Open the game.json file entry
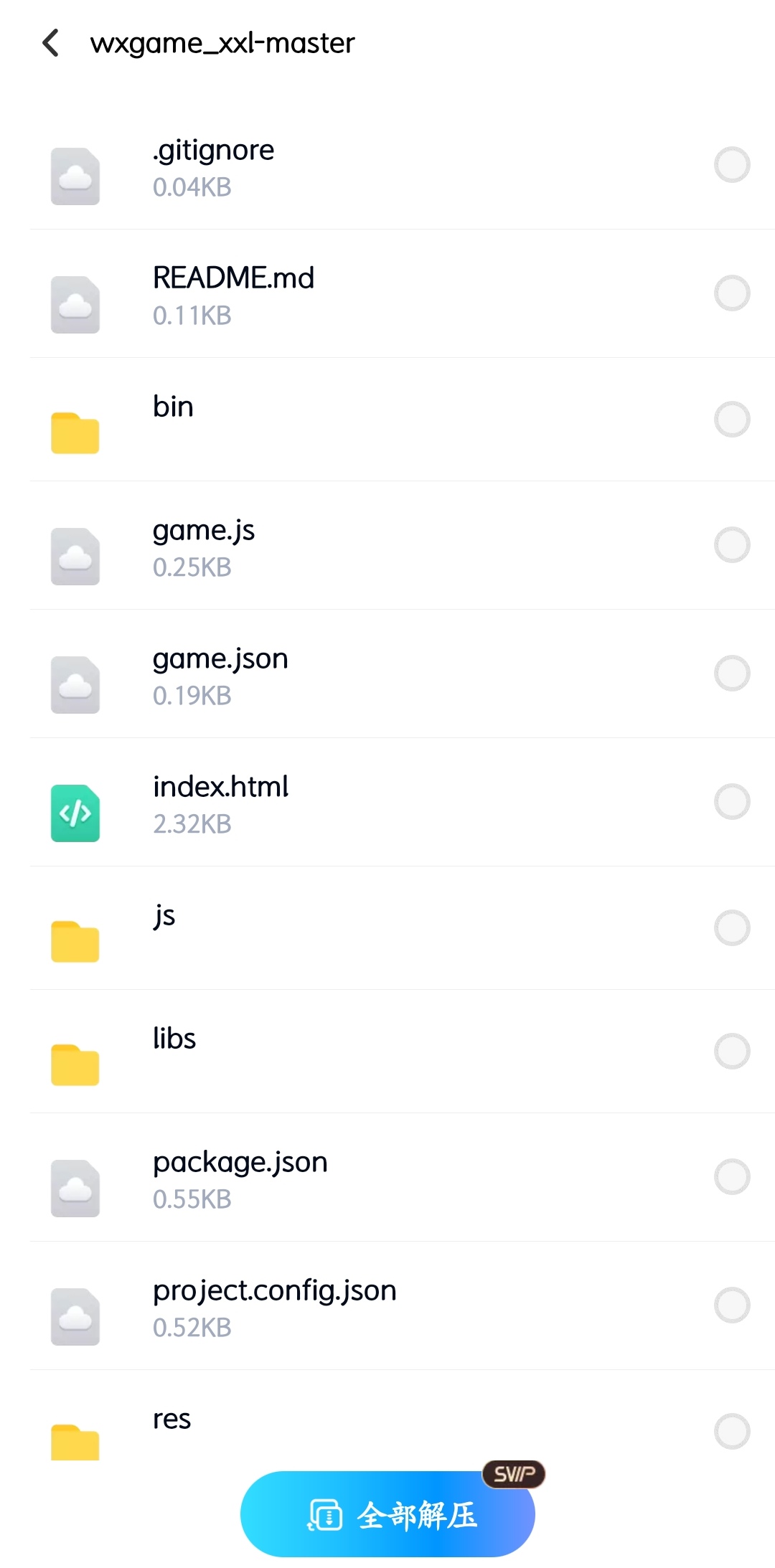This screenshot has height=1568, width=775. (x=402, y=674)
